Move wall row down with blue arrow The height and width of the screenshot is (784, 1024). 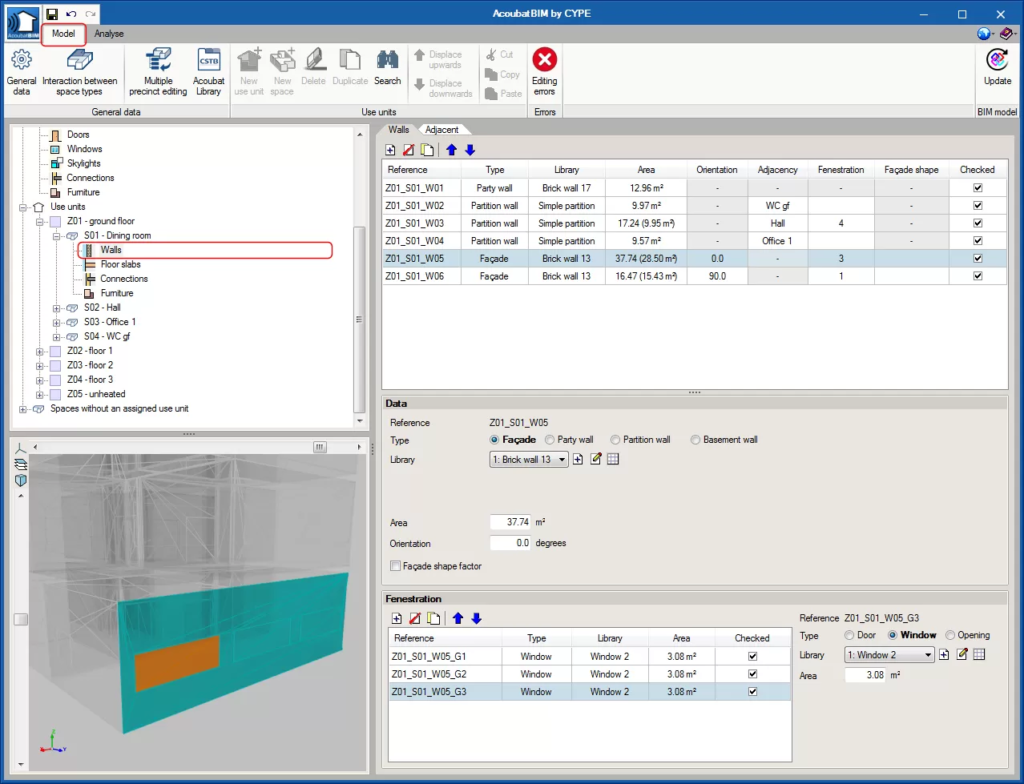[470, 150]
